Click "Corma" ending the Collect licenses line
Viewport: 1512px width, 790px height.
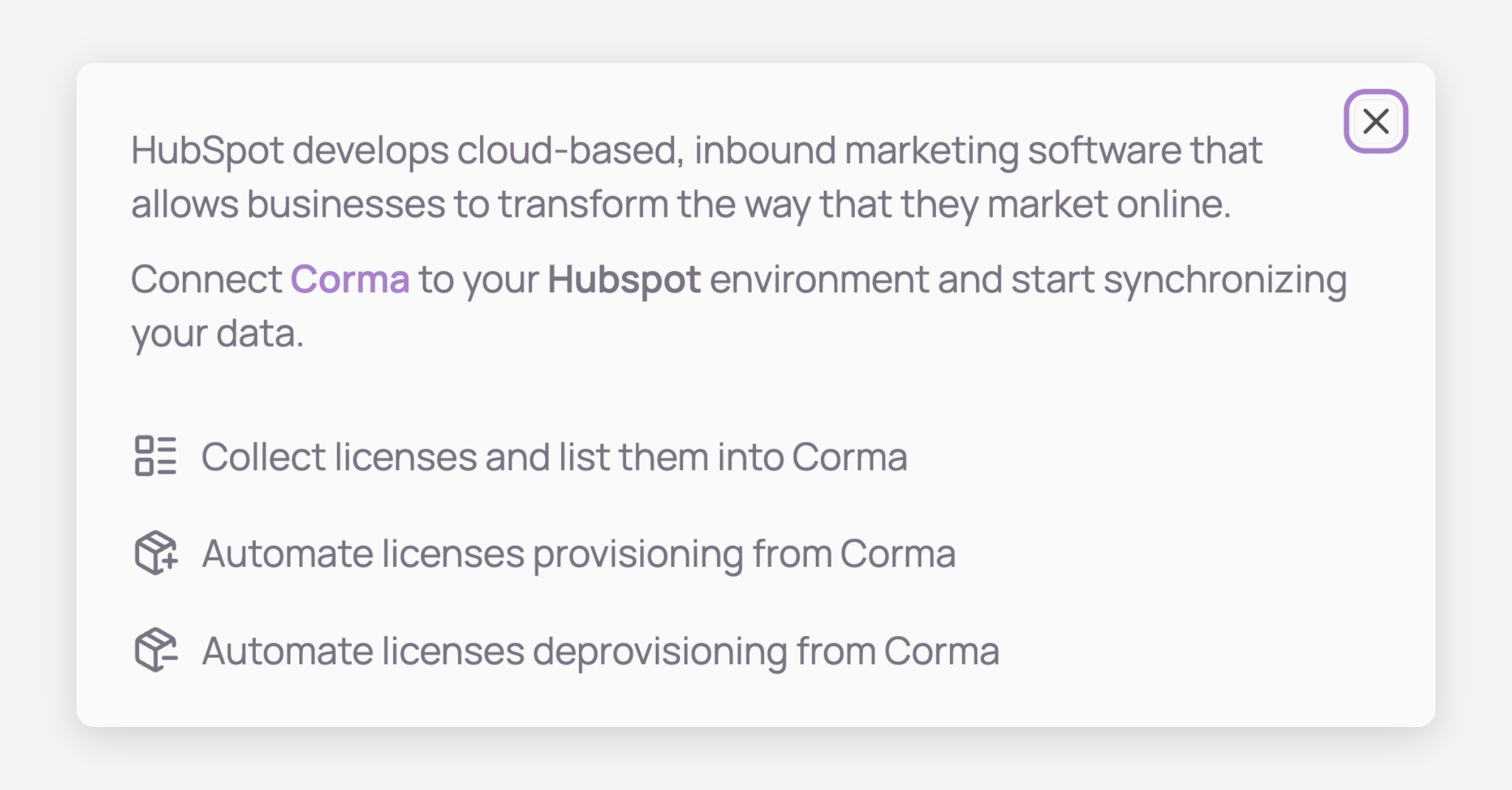849,457
